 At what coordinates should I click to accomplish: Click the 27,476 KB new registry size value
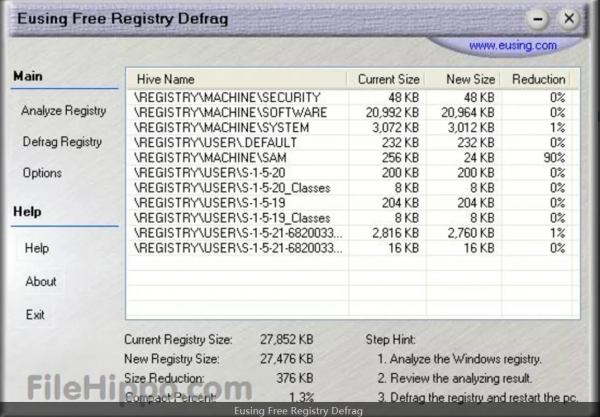pyautogui.click(x=287, y=359)
